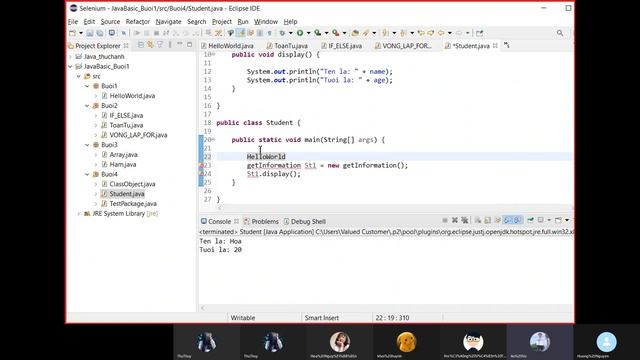Click the Last Edit Location arrow icon
Screen dimensions: 640x360
click(x=421, y=33)
